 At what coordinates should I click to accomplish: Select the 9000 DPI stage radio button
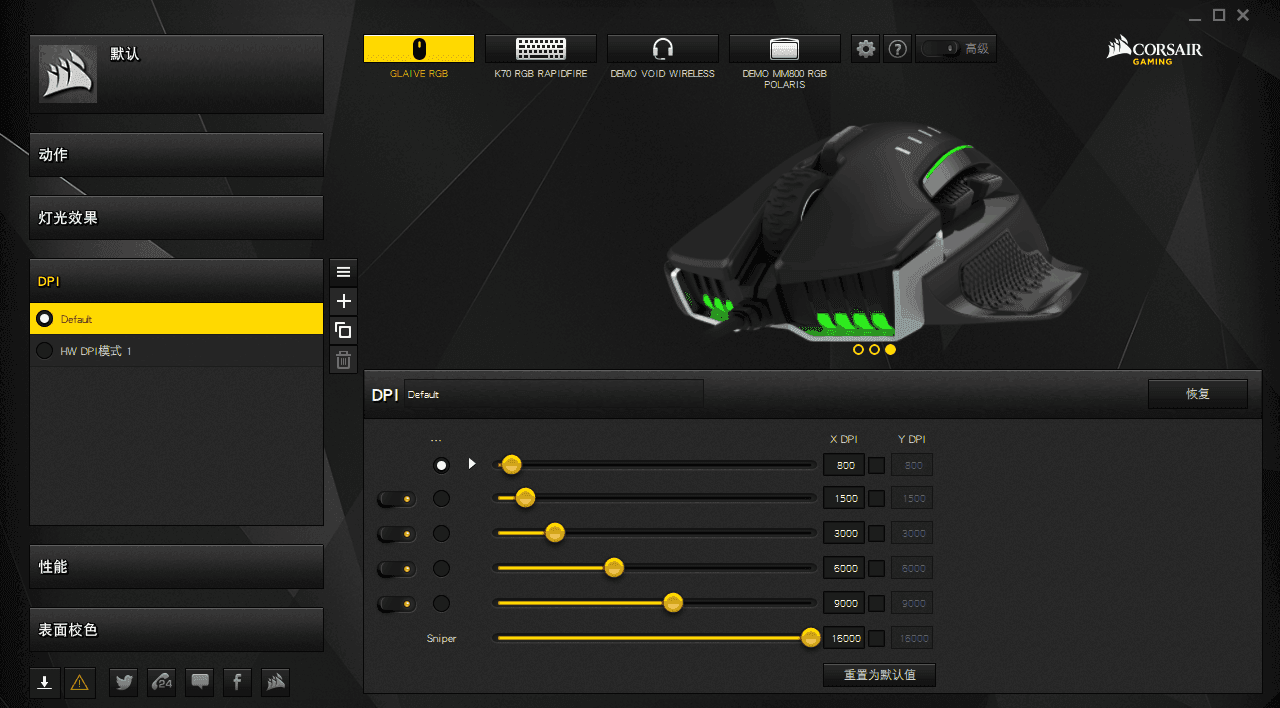[441, 603]
